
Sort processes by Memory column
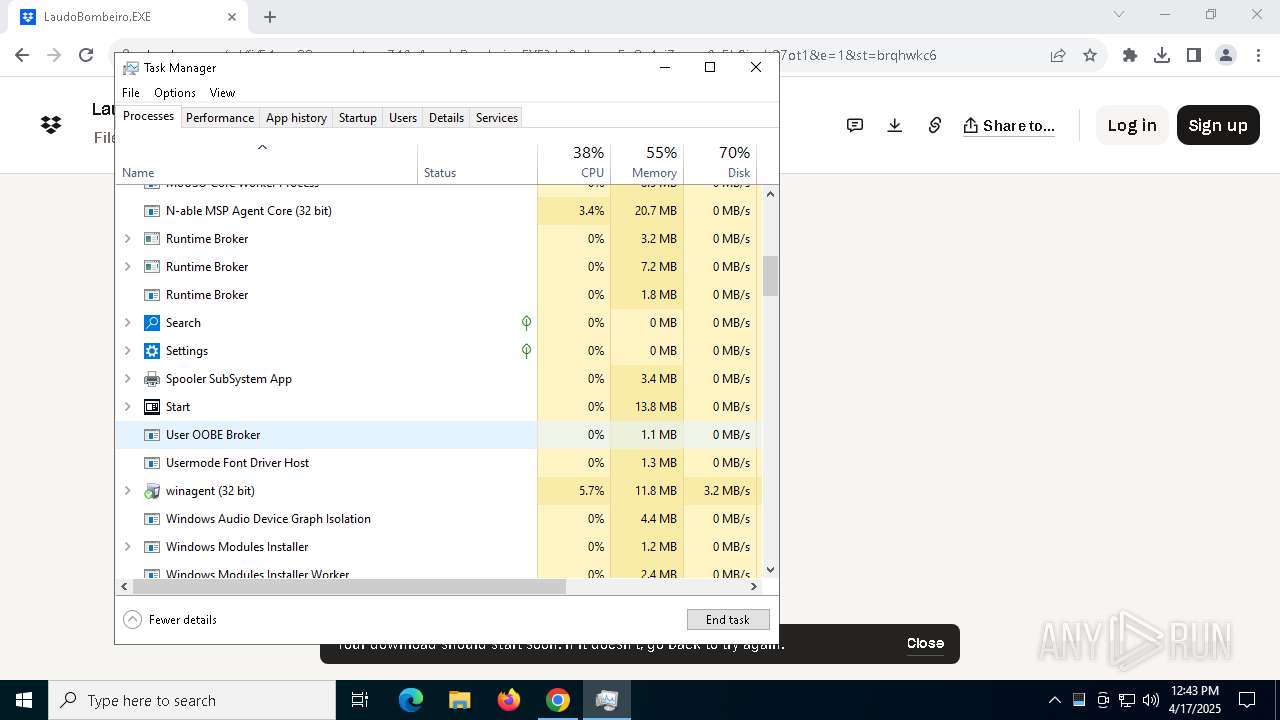click(x=647, y=163)
